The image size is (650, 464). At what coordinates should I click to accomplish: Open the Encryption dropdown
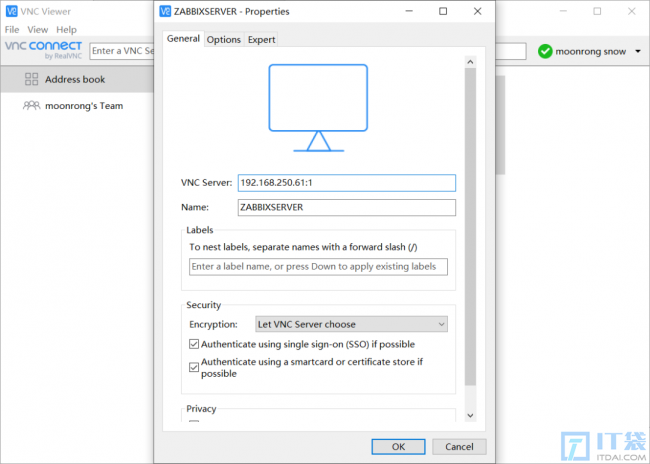click(352, 324)
